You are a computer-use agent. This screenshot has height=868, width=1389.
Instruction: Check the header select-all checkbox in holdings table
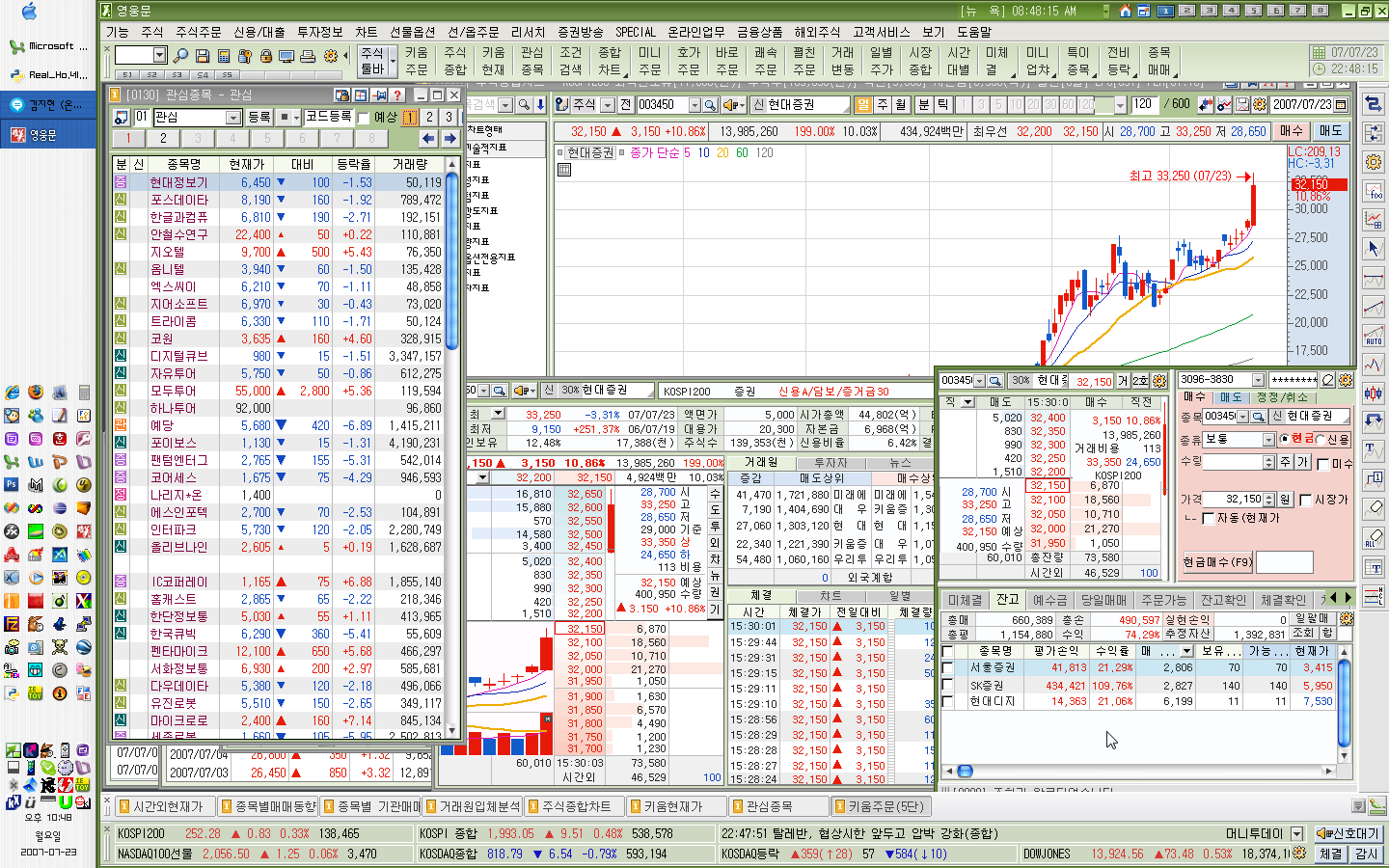(947, 651)
